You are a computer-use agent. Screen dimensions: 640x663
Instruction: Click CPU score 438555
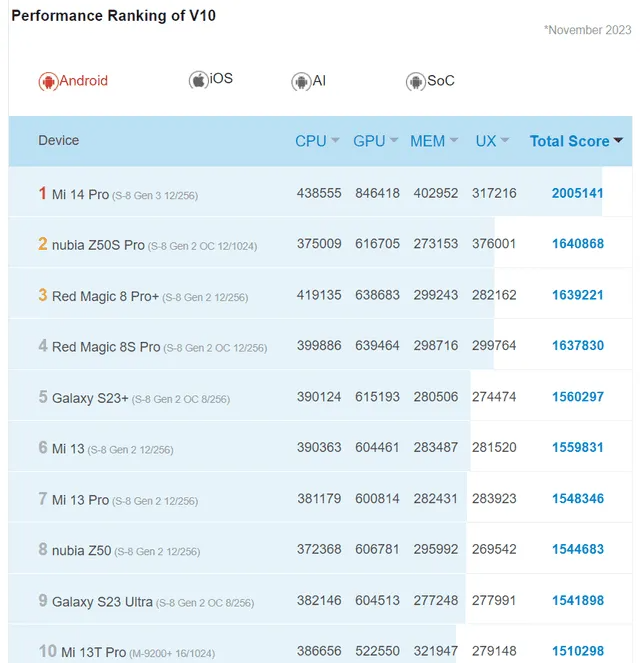tap(319, 193)
